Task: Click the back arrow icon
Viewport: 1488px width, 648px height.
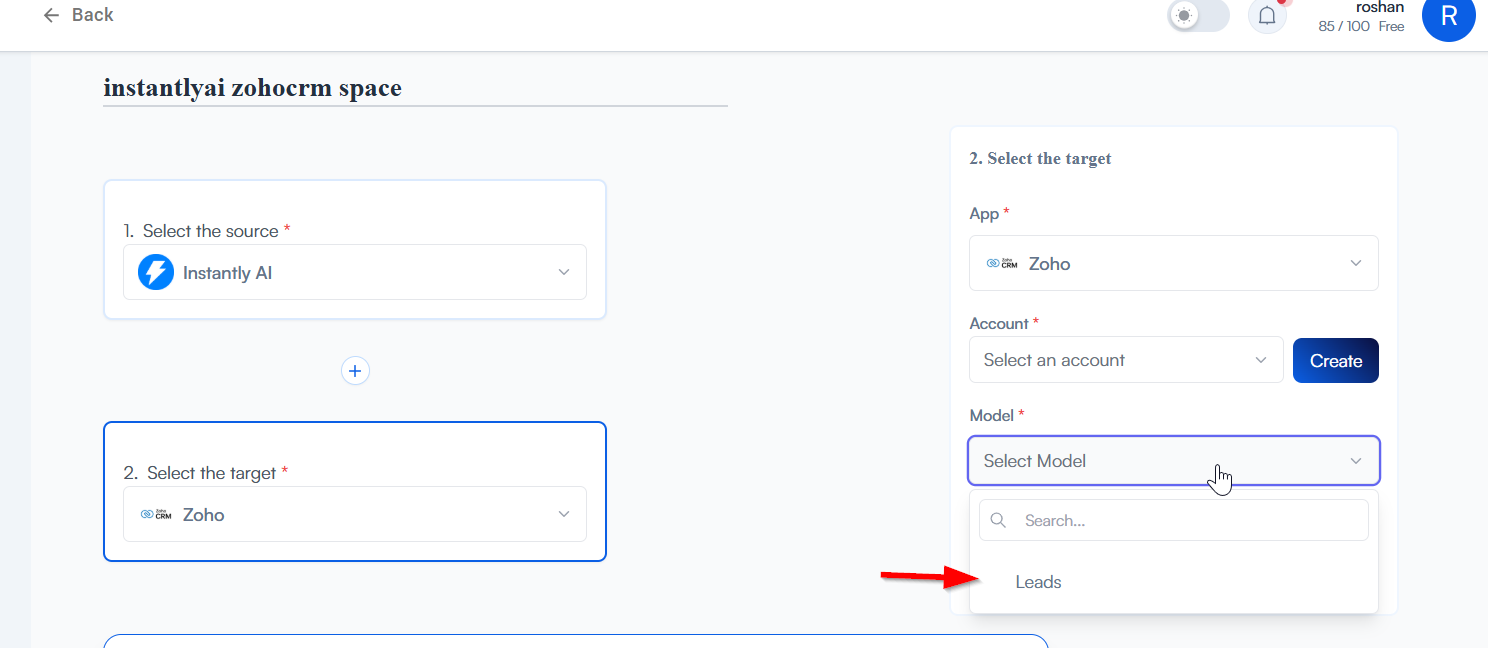Action: [x=52, y=15]
